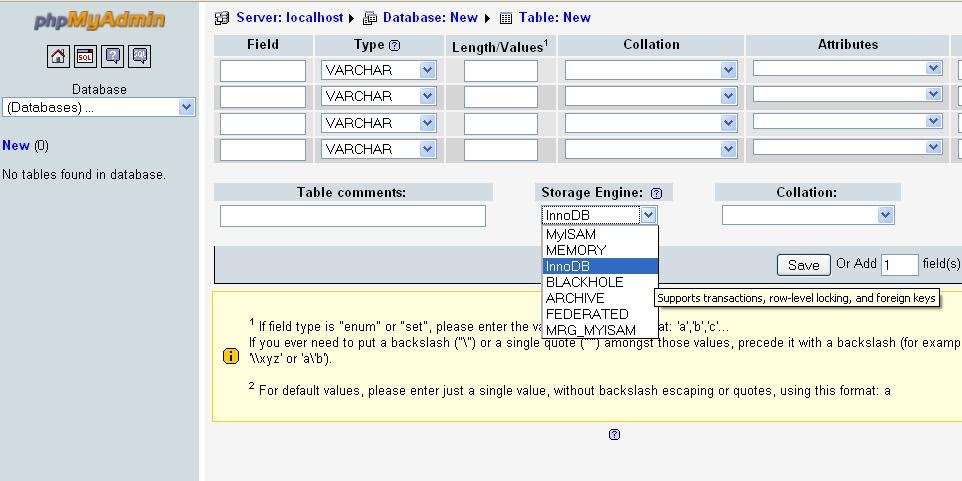Choose MRG_MYISAM storage engine option

pos(600,330)
